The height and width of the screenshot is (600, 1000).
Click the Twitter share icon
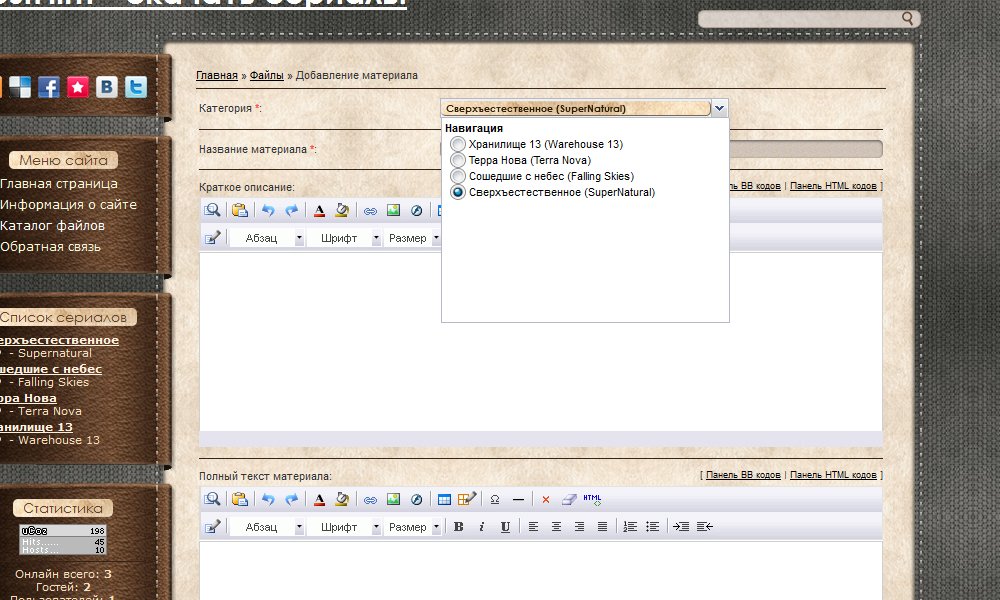(135, 87)
